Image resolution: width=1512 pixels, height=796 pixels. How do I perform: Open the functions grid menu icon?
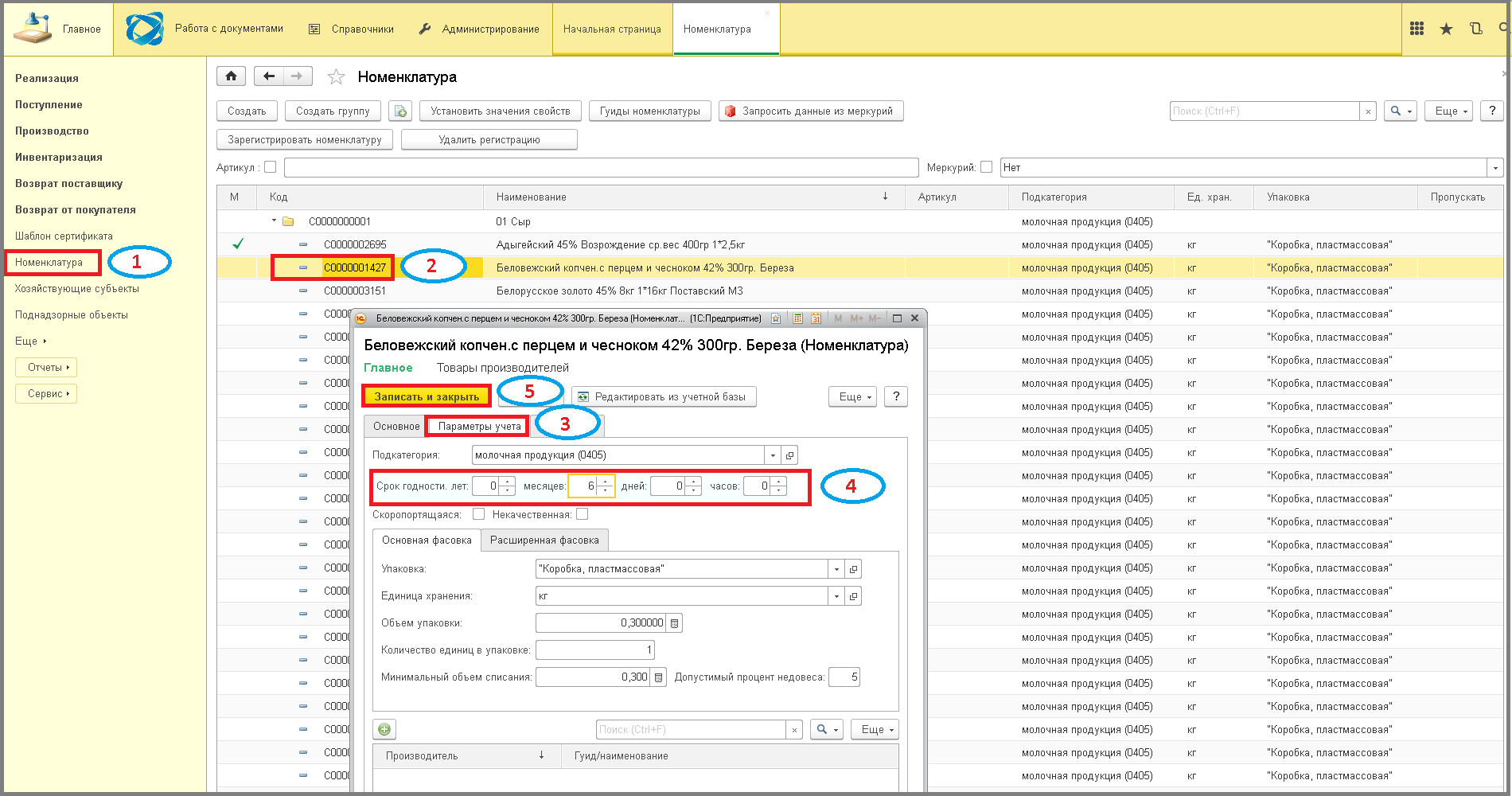point(1417,29)
